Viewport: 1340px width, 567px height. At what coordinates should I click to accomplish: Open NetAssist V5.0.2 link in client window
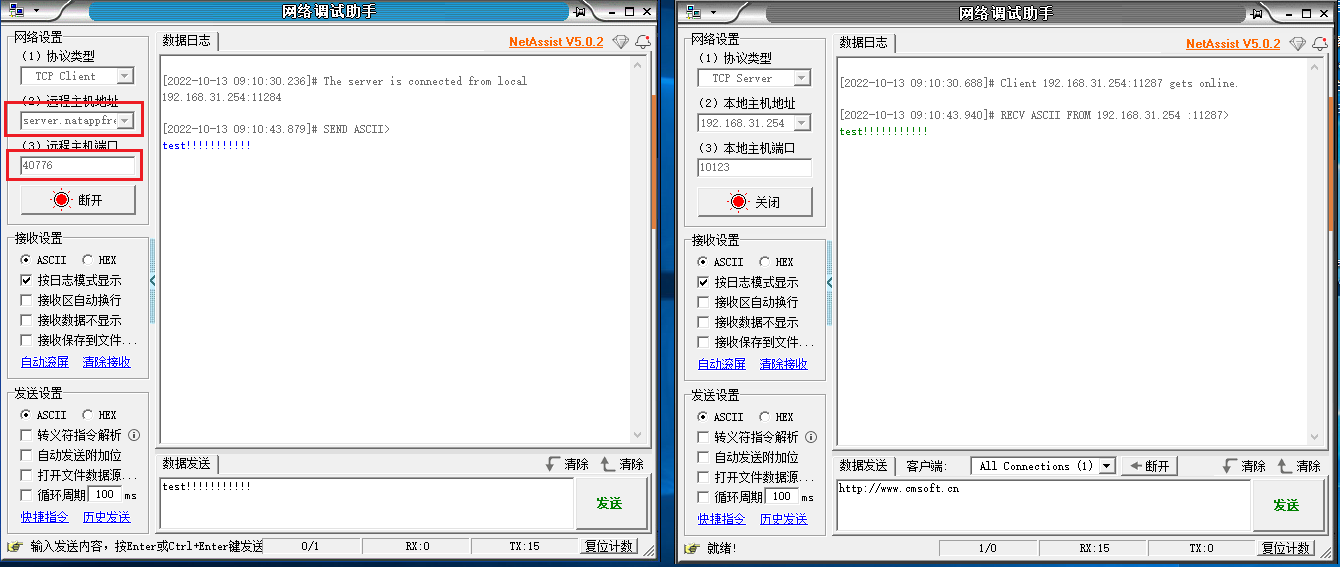(556, 42)
